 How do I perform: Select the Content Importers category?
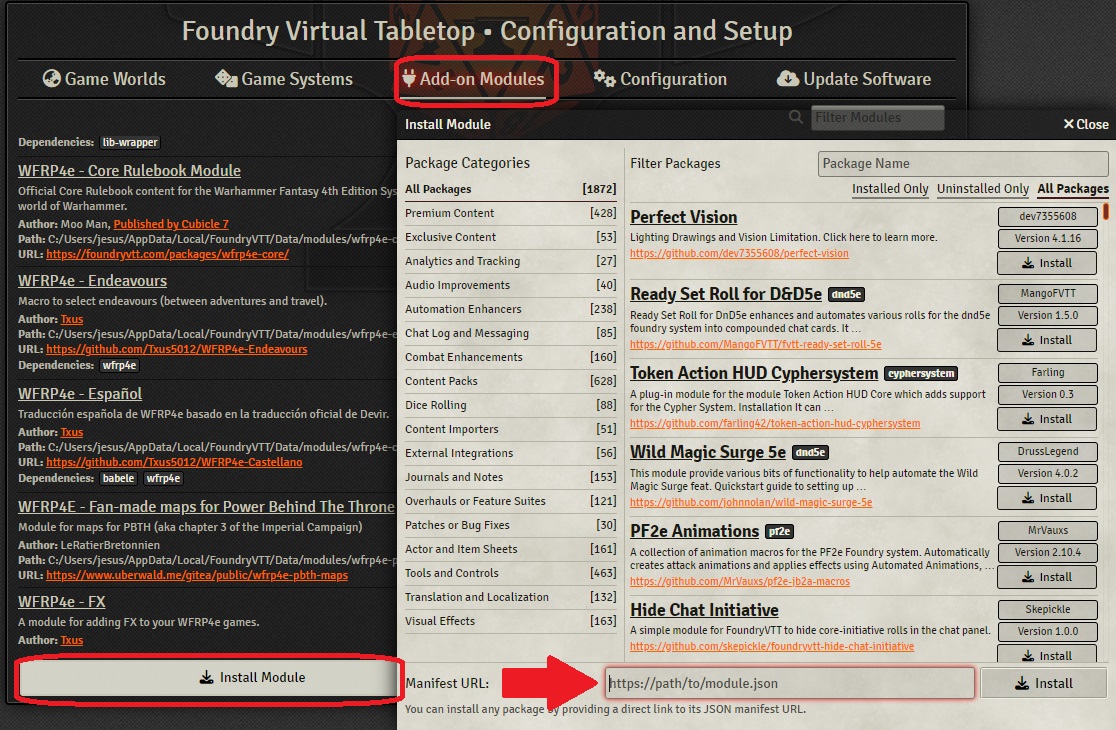(510, 430)
